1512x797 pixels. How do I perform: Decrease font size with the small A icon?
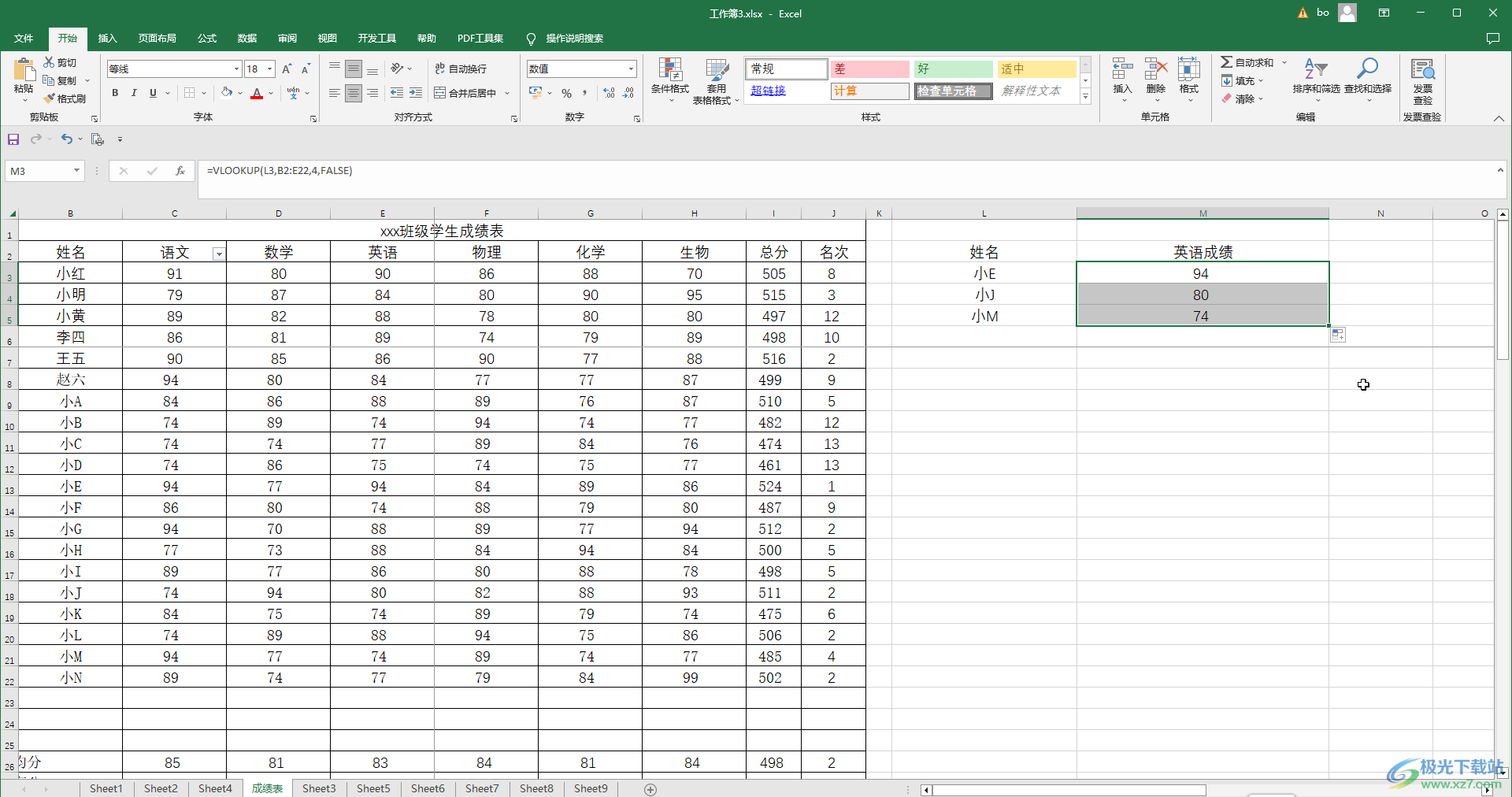coord(306,69)
